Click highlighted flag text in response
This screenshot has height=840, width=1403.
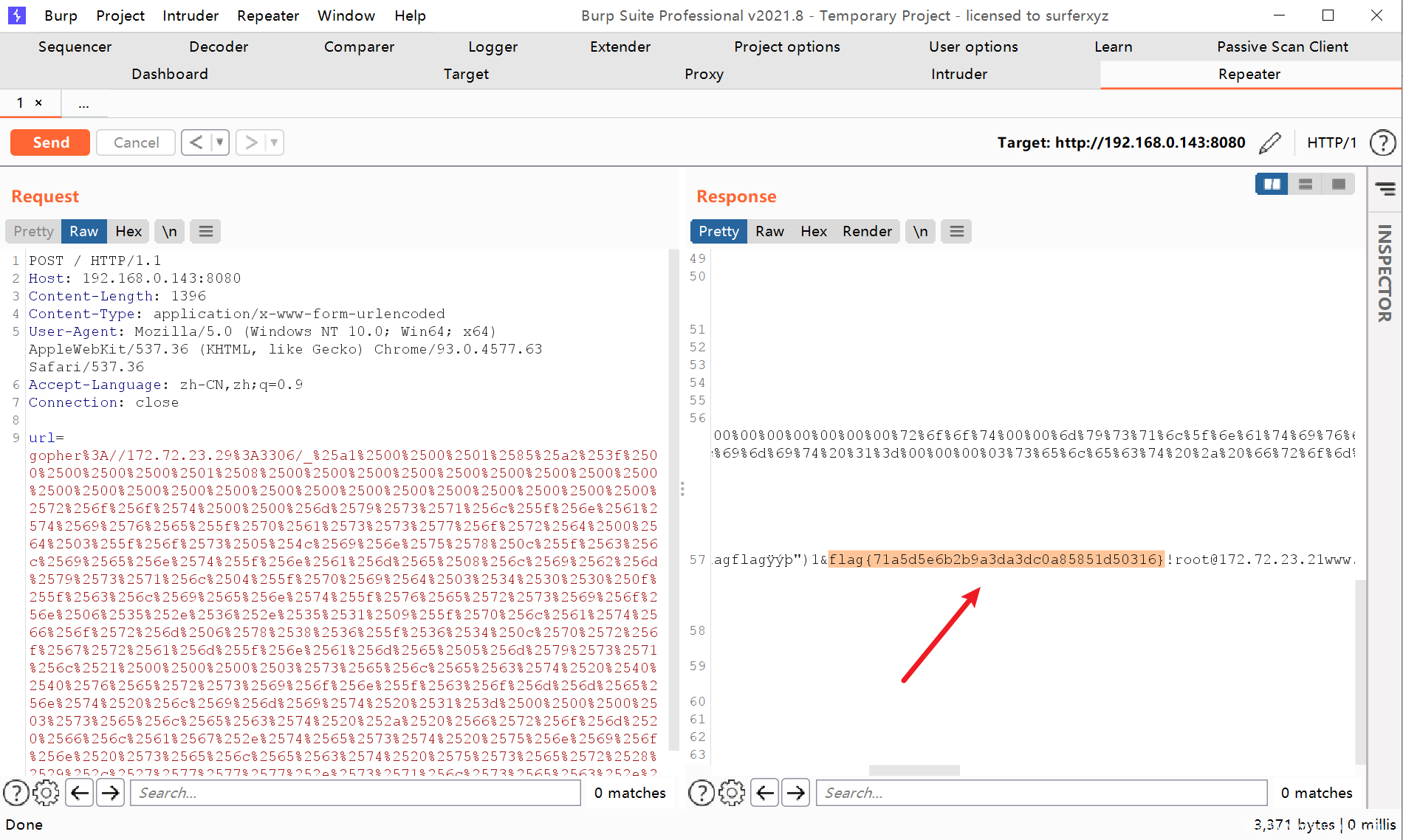pyautogui.click(x=995, y=560)
